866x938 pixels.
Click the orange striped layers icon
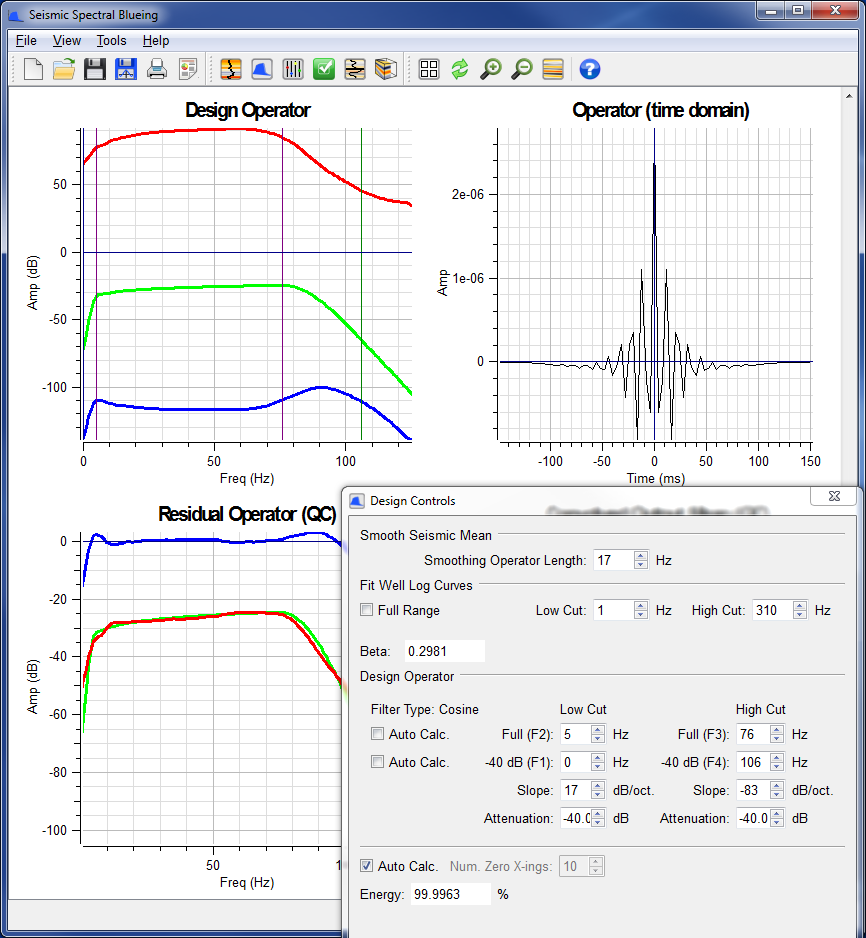[553, 69]
